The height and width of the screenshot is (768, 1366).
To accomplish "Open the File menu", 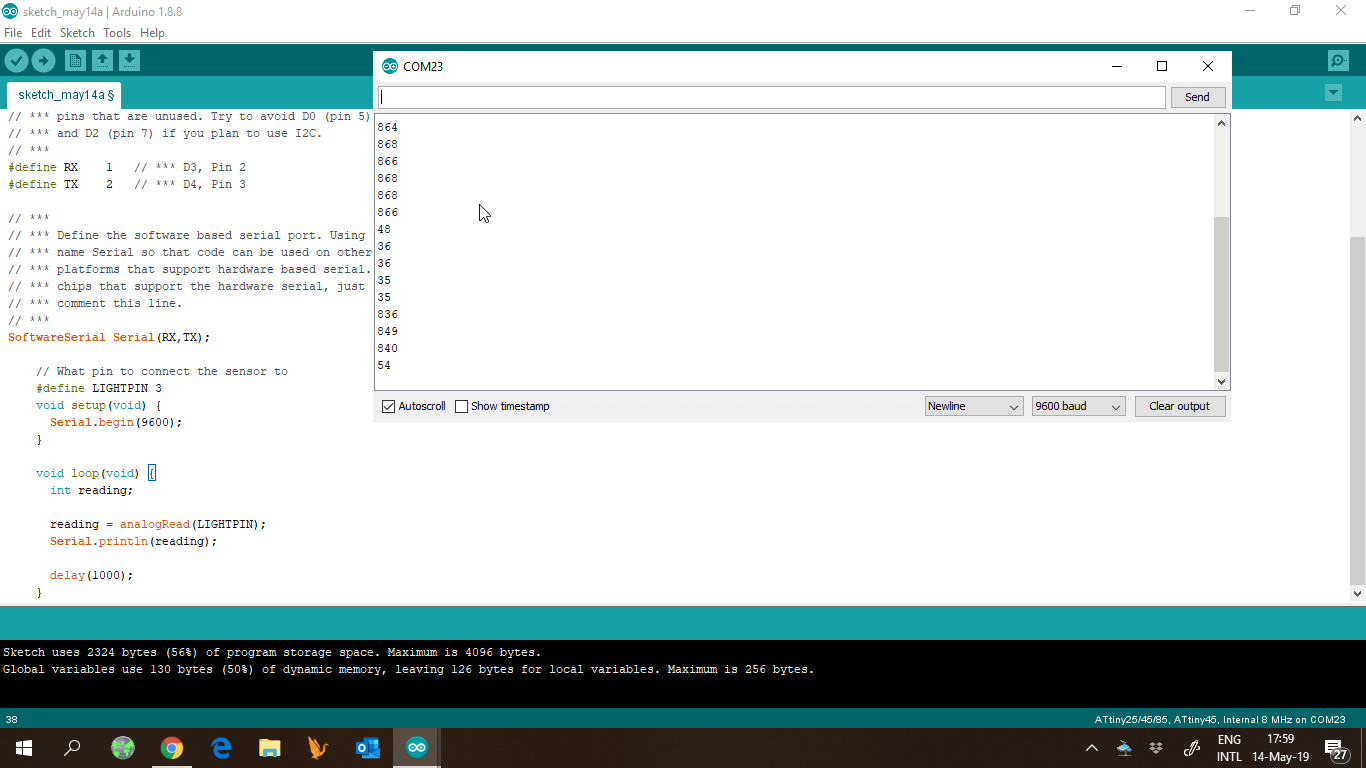I will (13, 33).
